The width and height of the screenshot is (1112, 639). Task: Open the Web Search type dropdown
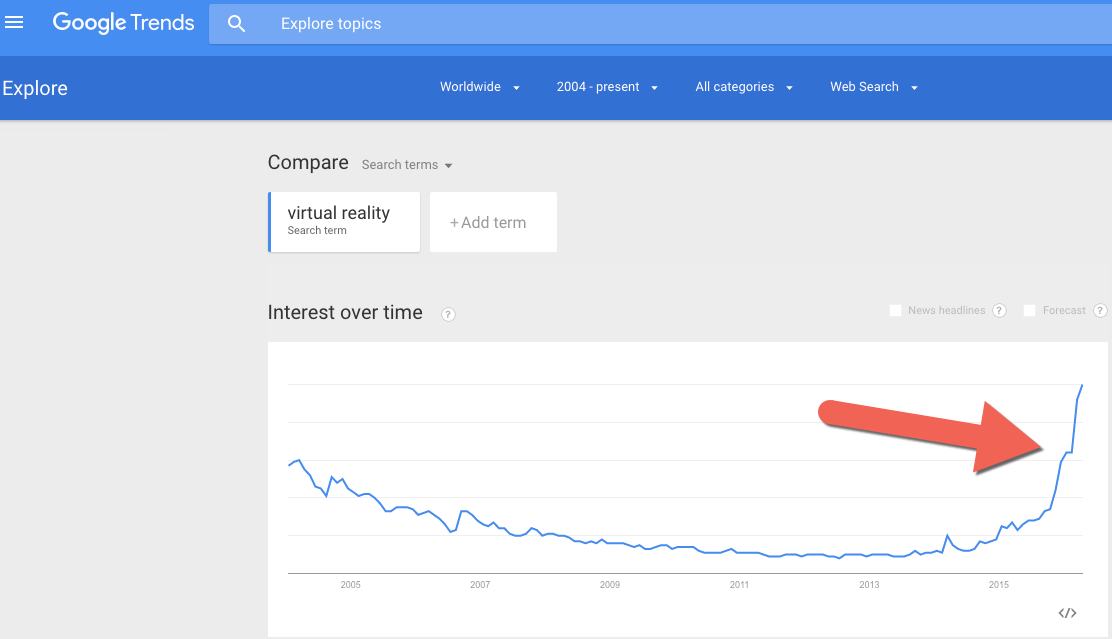pyautogui.click(x=874, y=87)
